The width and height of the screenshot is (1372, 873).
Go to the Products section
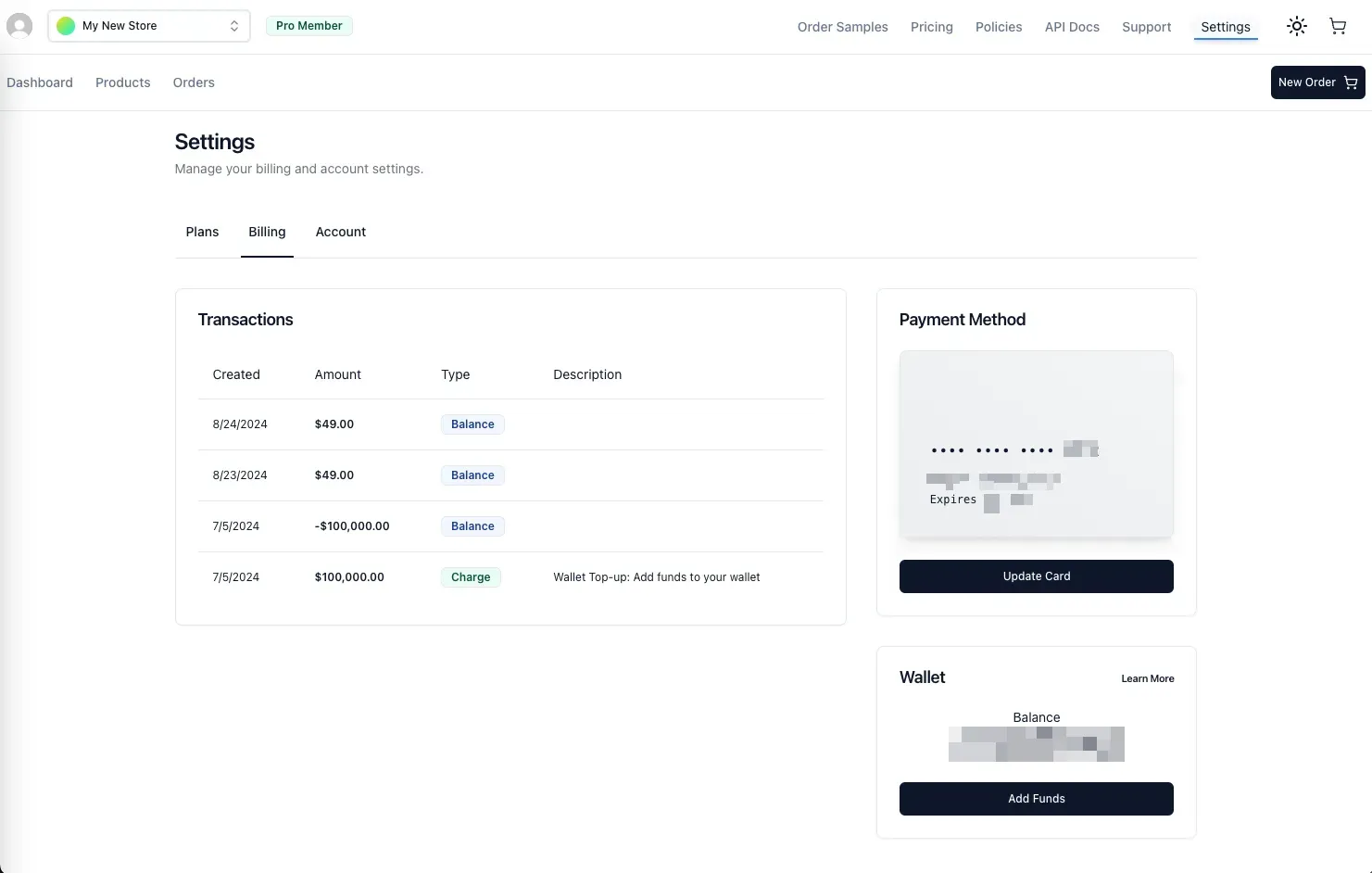pos(122,82)
